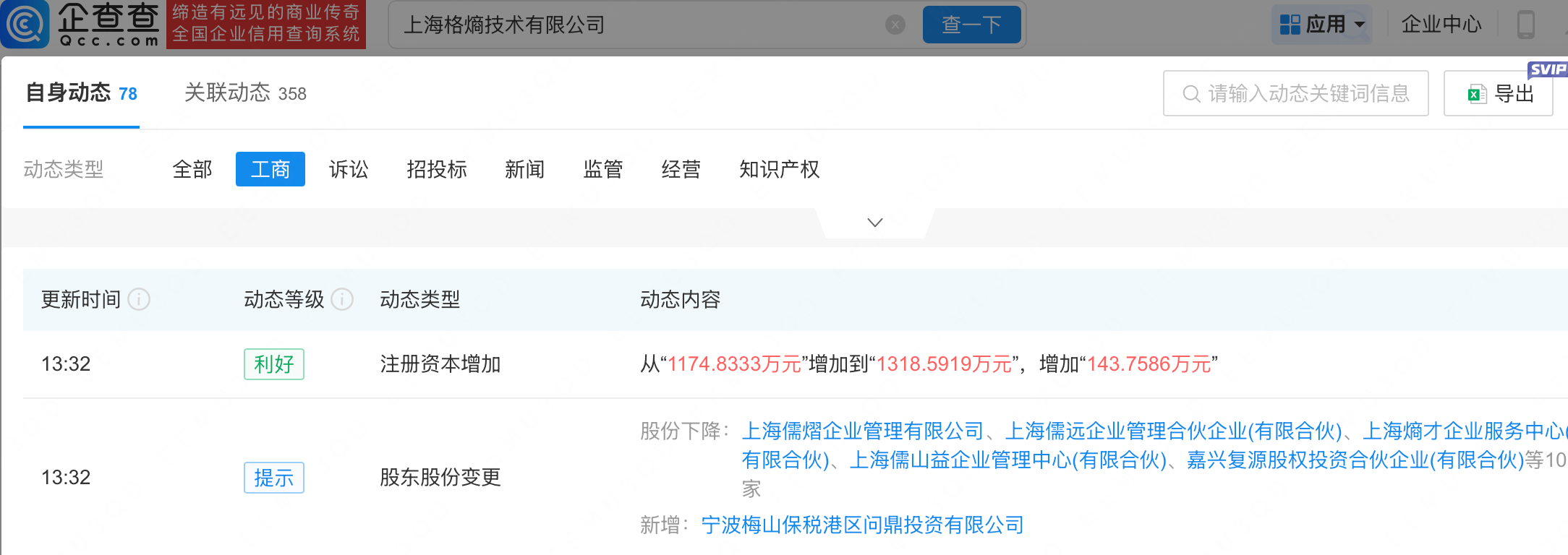Image resolution: width=1568 pixels, height=555 pixels.
Task: Click the 动态类型 column header in table
Action: tap(420, 299)
